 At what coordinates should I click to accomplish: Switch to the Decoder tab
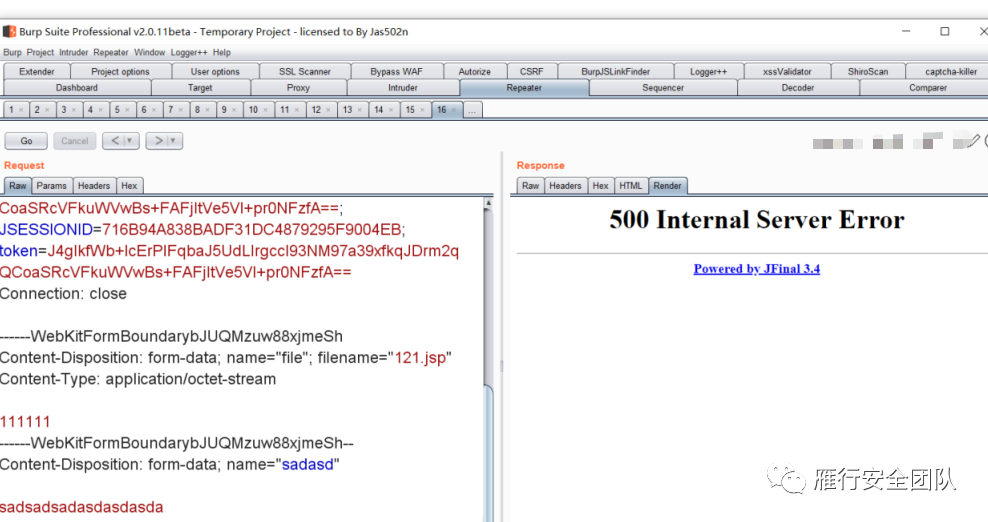(x=798, y=88)
